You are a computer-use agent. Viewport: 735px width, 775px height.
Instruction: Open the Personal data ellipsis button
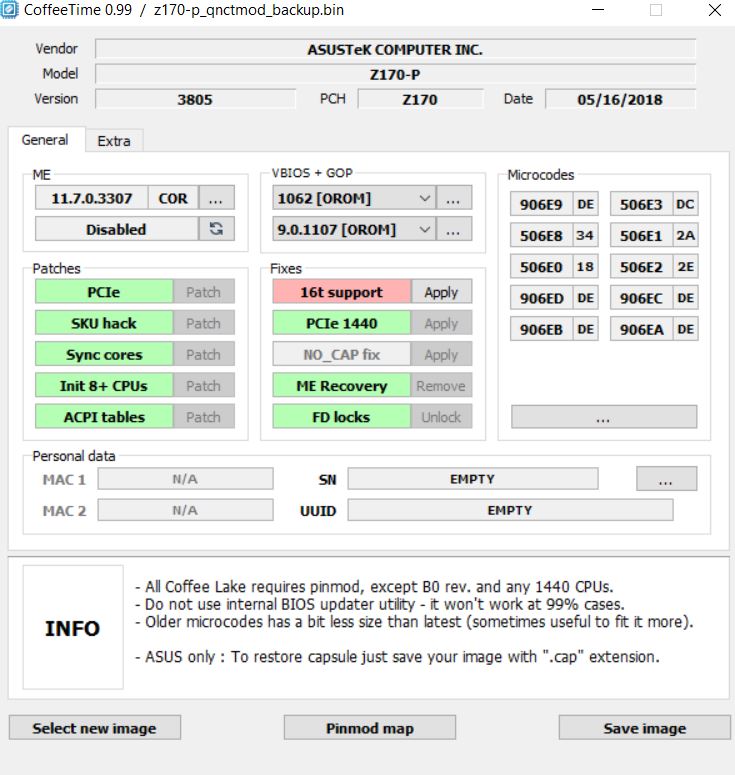(x=666, y=478)
